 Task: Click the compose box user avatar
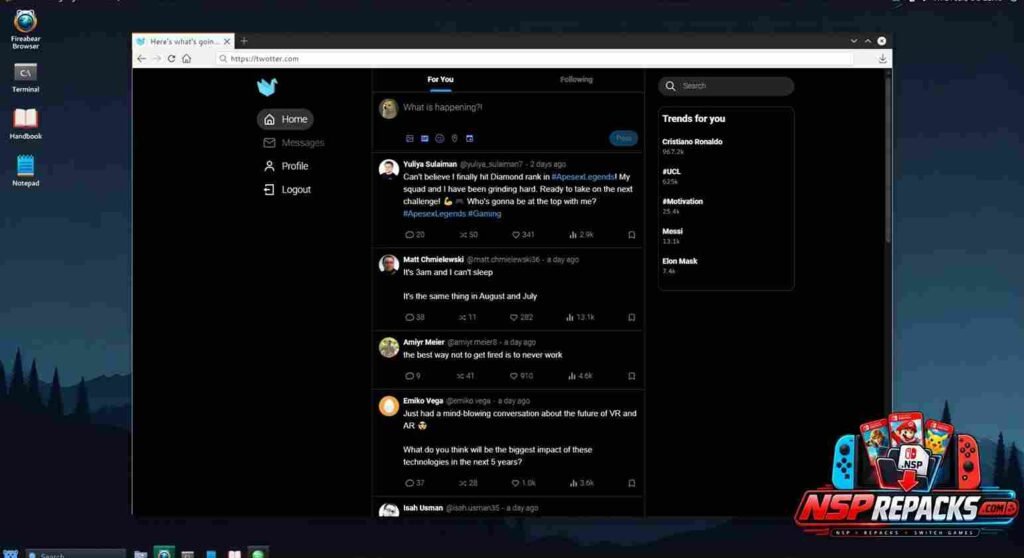click(x=389, y=108)
